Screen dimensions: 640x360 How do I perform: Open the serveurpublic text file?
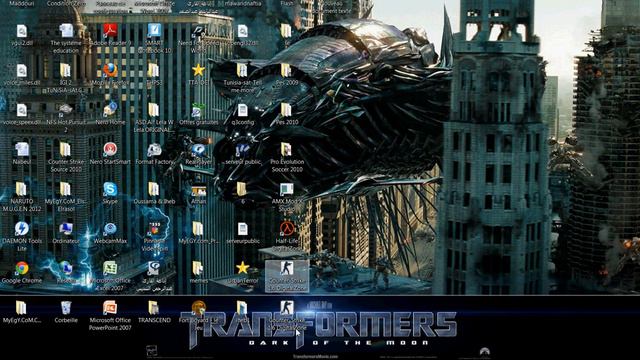(x=242, y=229)
